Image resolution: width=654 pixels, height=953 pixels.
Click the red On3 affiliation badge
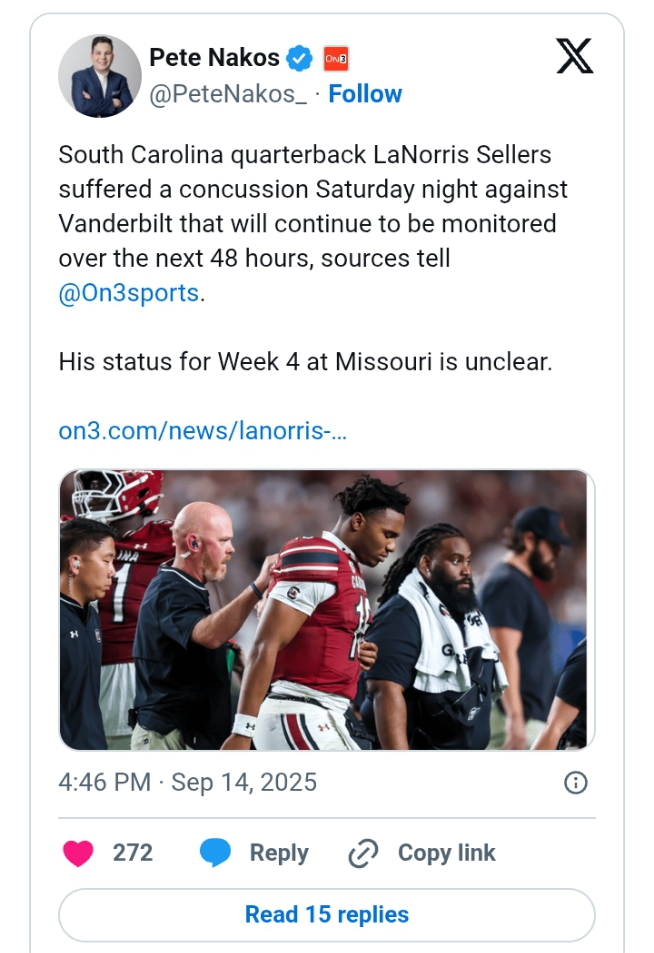[x=335, y=58]
